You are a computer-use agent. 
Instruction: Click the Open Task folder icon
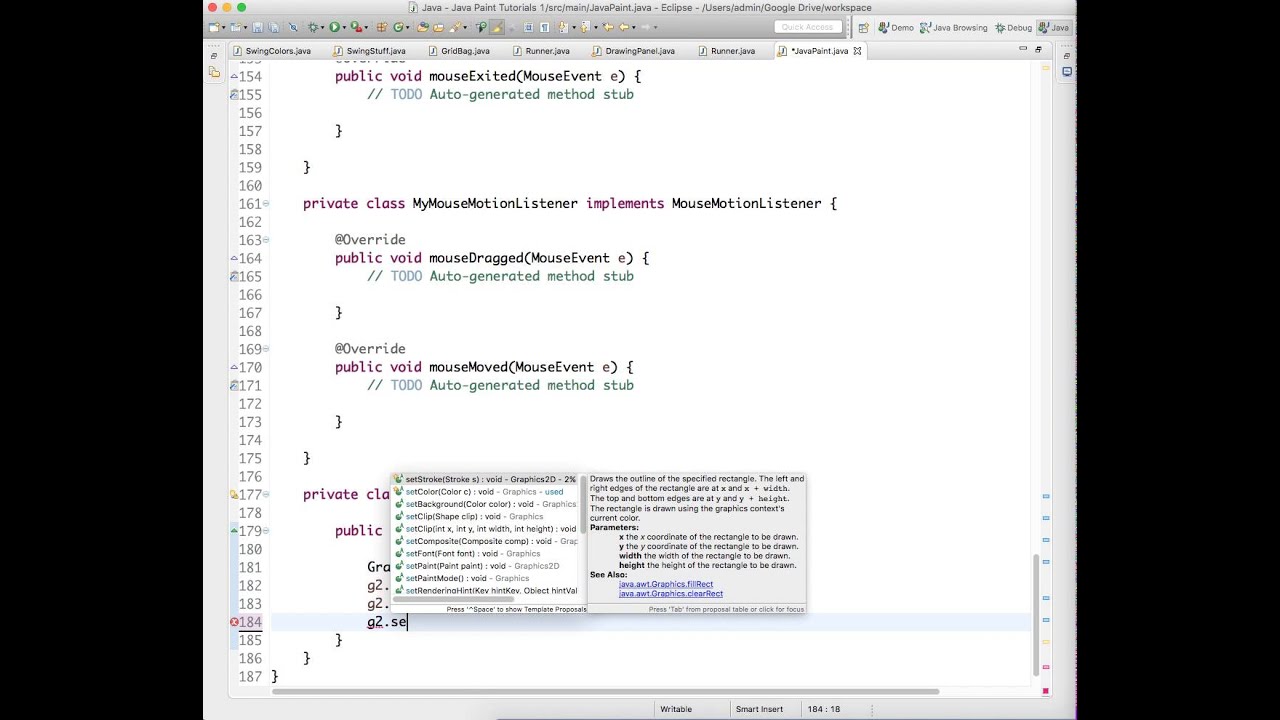click(438, 27)
